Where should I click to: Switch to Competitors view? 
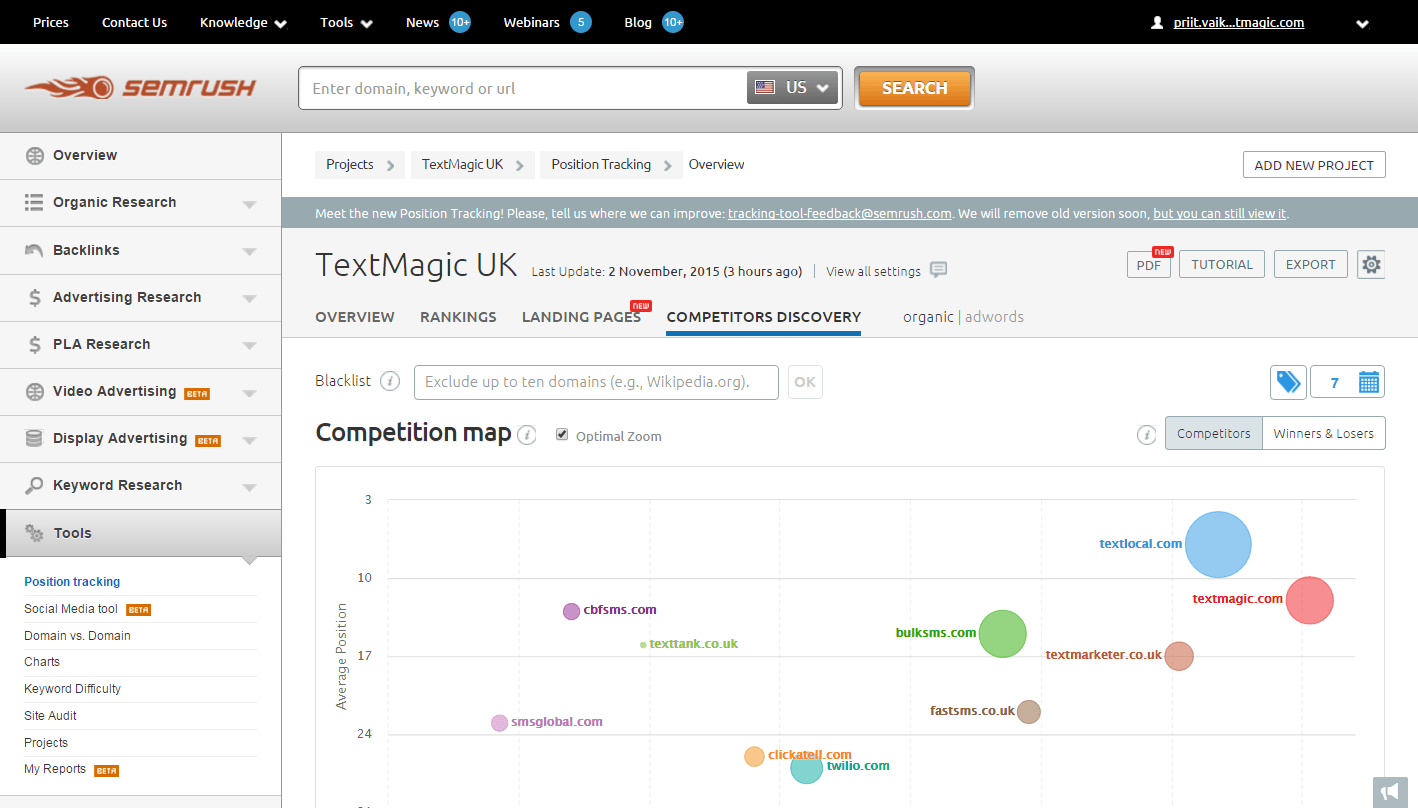[x=1214, y=433]
